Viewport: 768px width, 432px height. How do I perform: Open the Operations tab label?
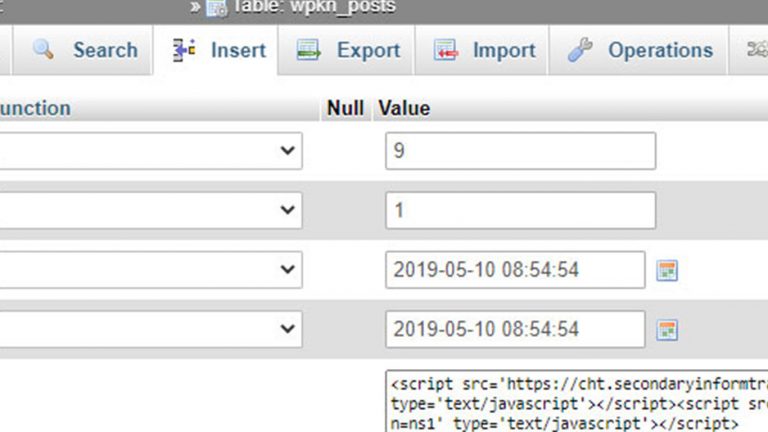point(660,50)
